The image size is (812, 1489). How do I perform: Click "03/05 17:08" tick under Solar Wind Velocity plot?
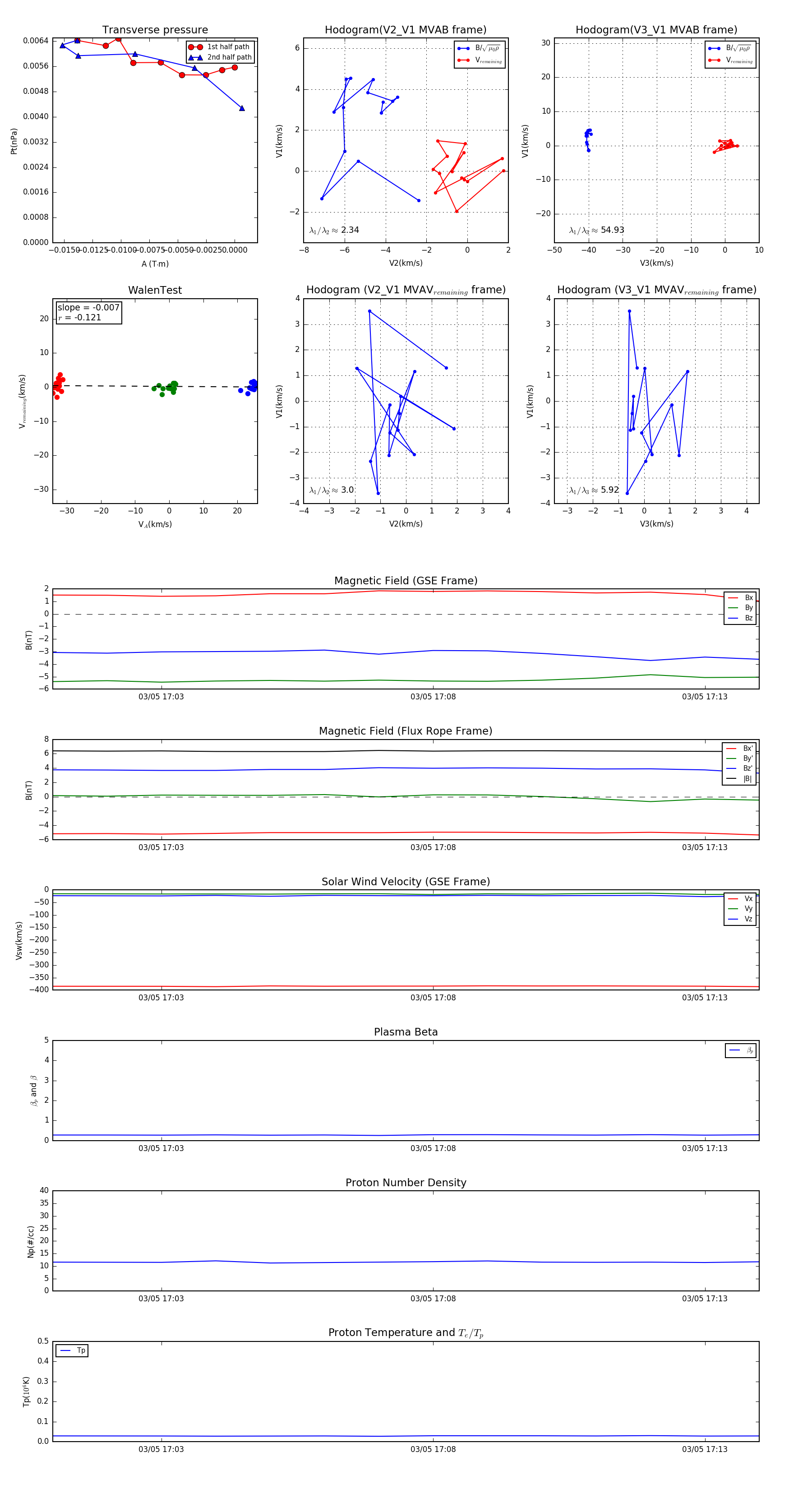[x=433, y=997]
